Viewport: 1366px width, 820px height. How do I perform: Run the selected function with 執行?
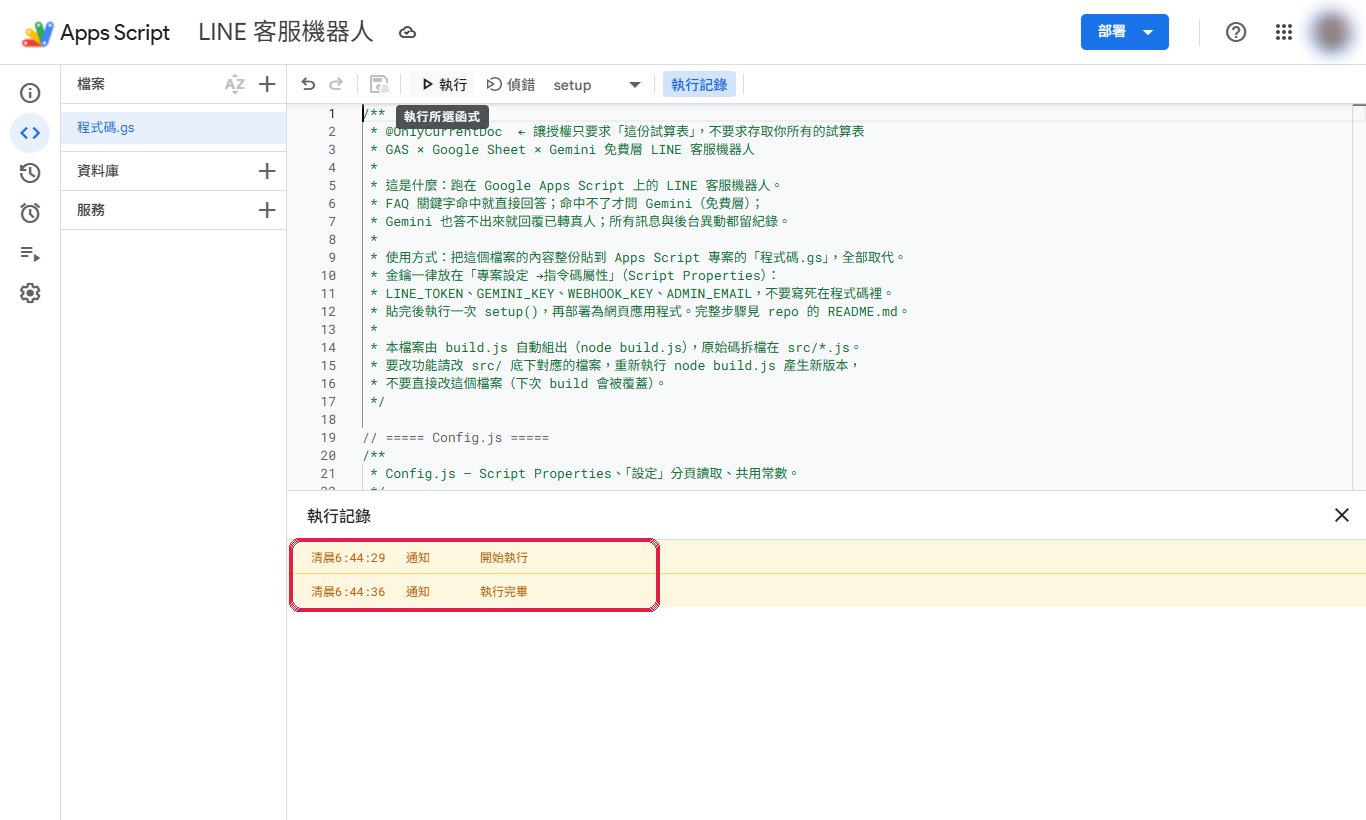[444, 85]
